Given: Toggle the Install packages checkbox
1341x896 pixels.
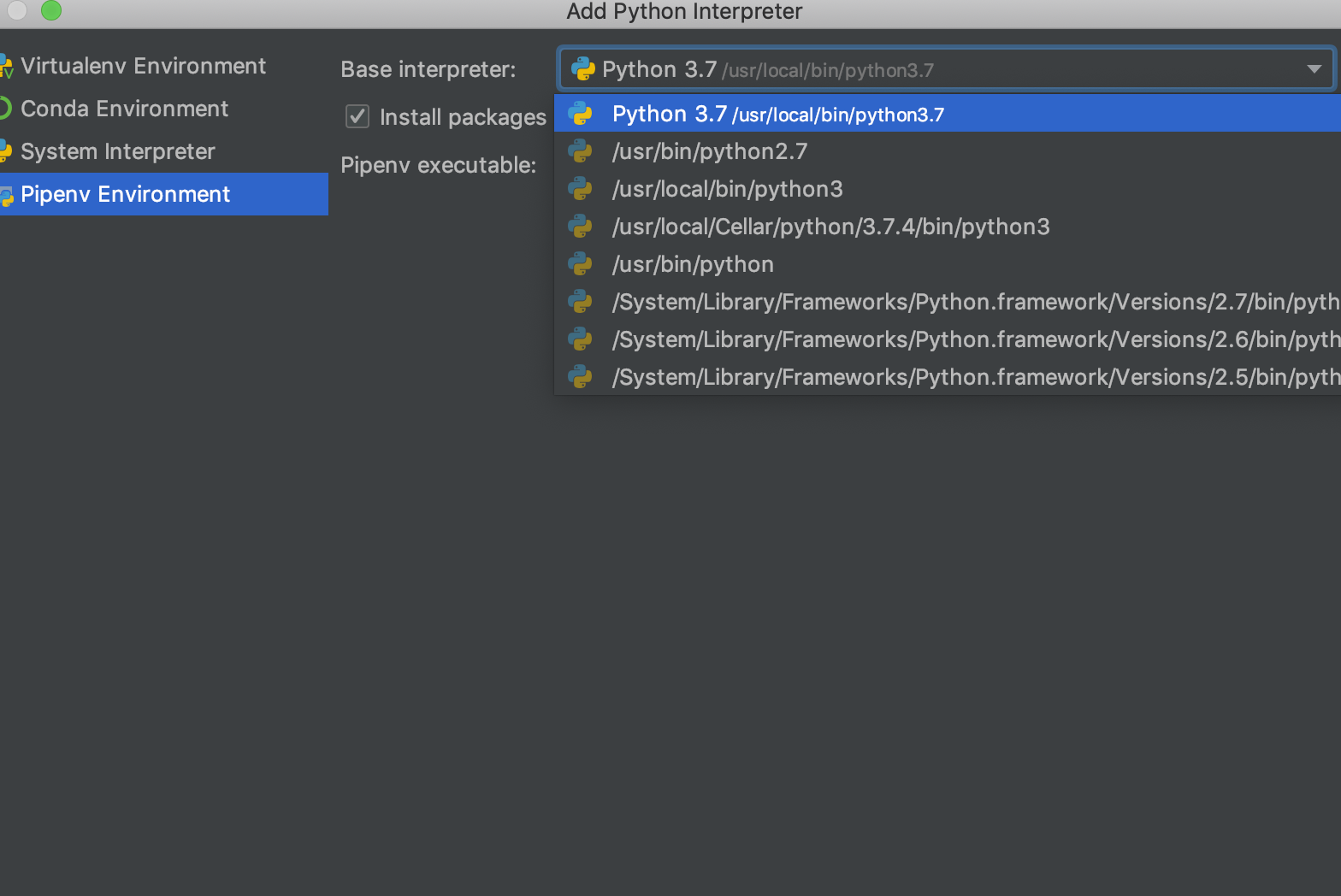Looking at the screenshot, I should [x=357, y=116].
